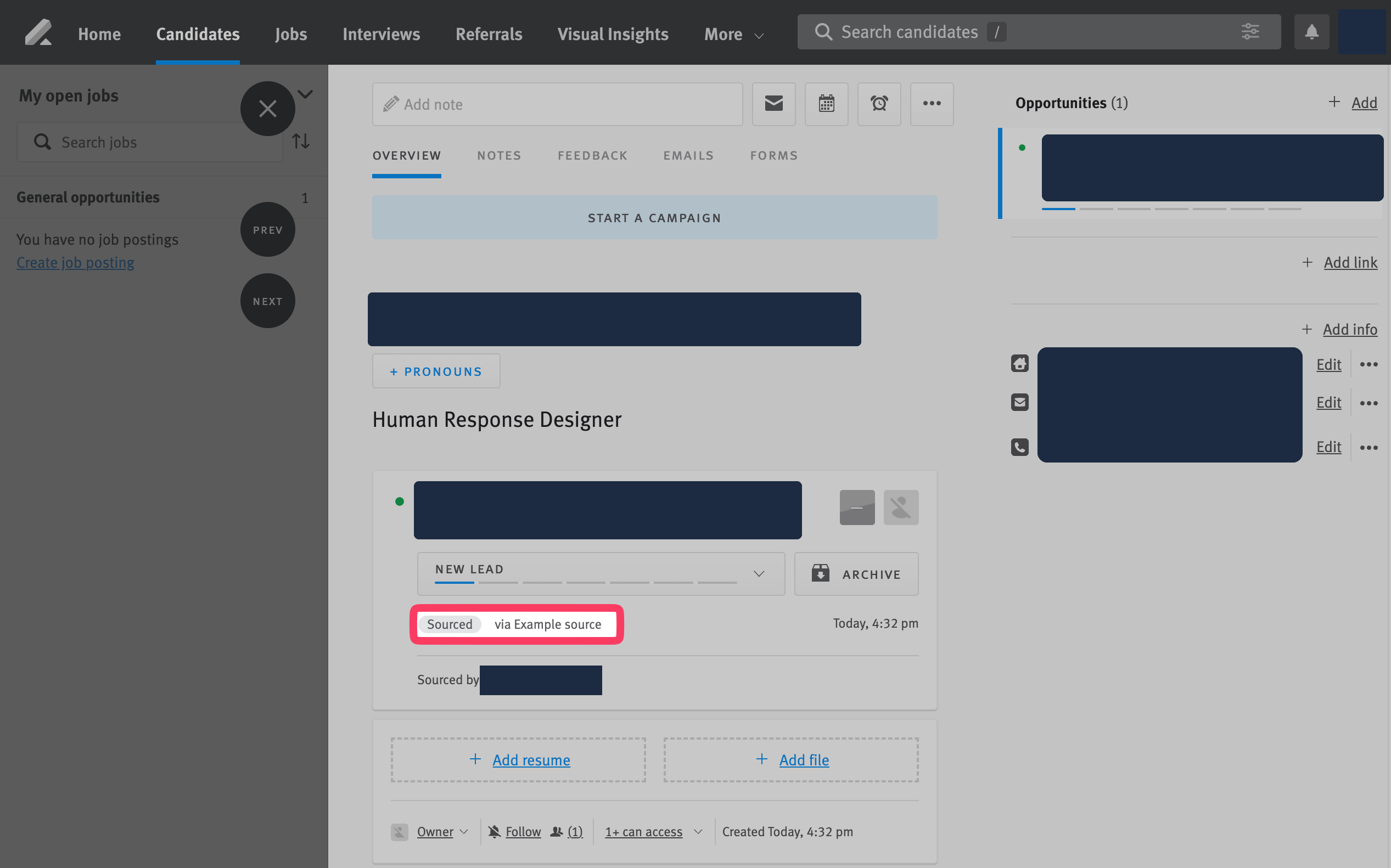Screen dimensions: 1391x868
Task: Open search filter sliders icon
Action: tap(1250, 32)
